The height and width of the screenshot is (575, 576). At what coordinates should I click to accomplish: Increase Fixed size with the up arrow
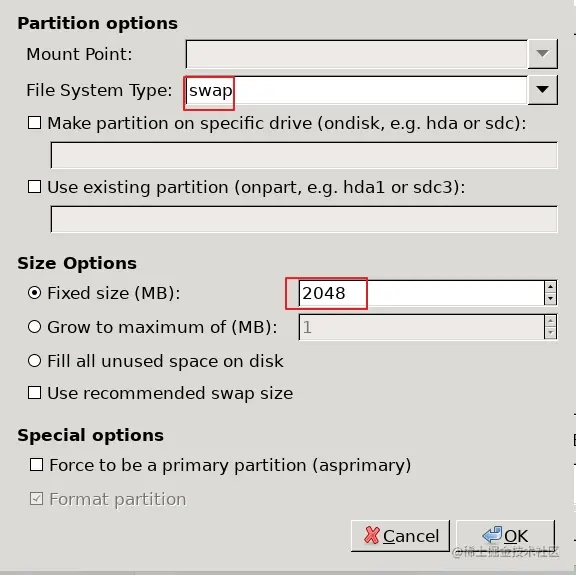click(550, 287)
